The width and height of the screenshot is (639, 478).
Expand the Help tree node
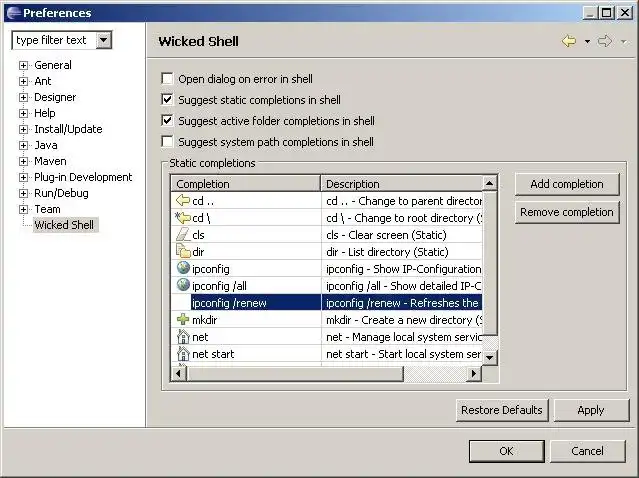(23, 113)
